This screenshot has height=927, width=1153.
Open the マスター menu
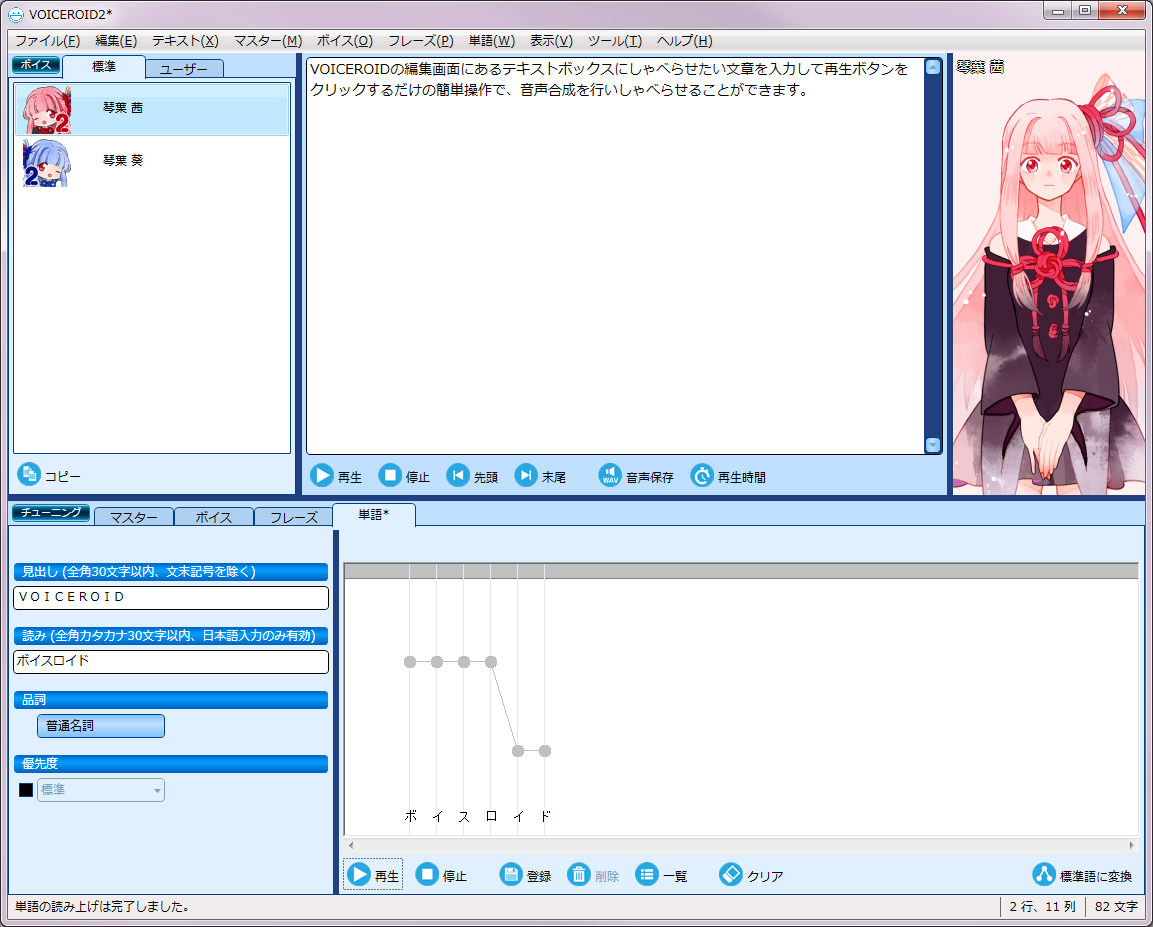[268, 40]
